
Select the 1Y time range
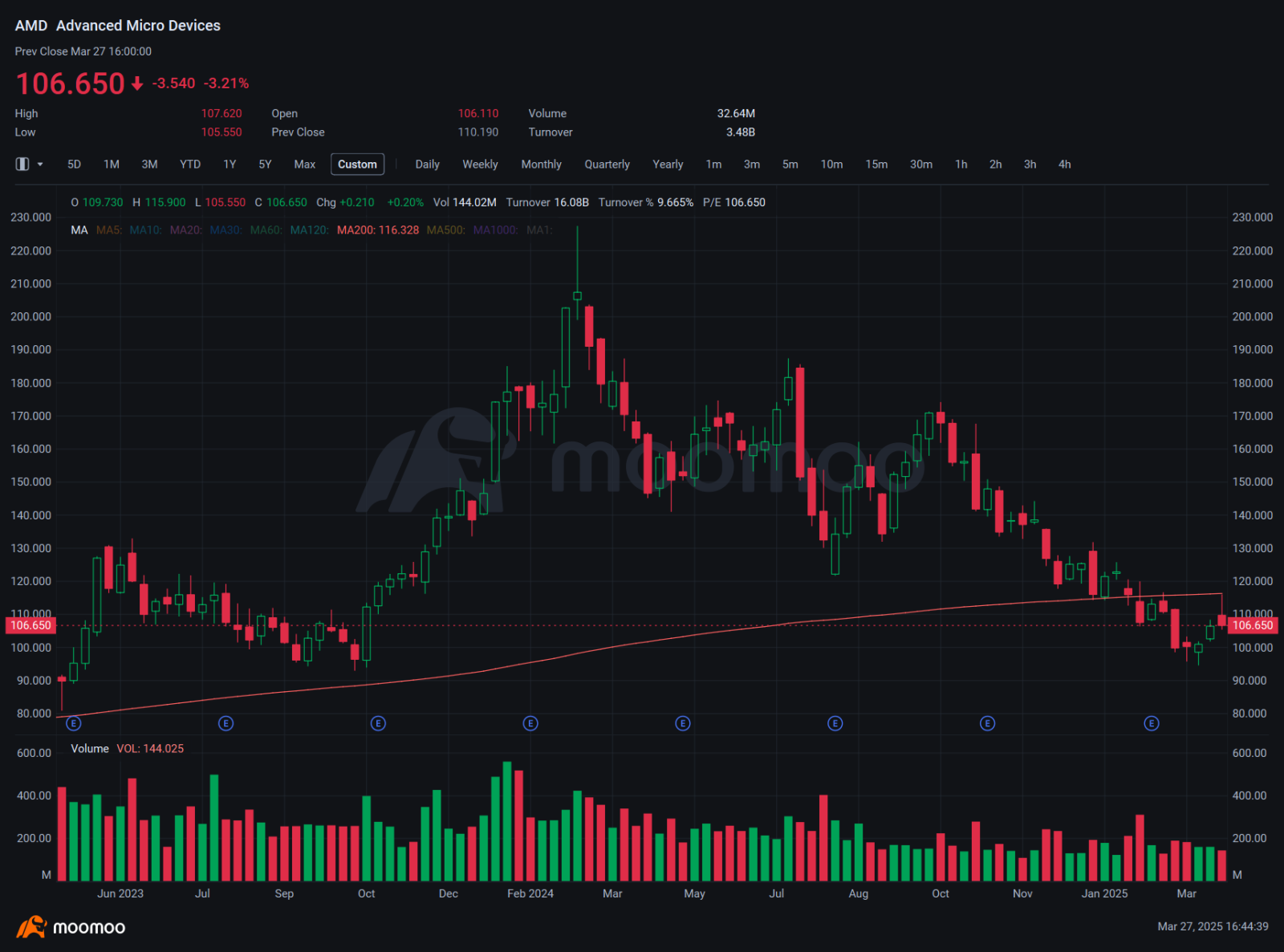tap(230, 165)
